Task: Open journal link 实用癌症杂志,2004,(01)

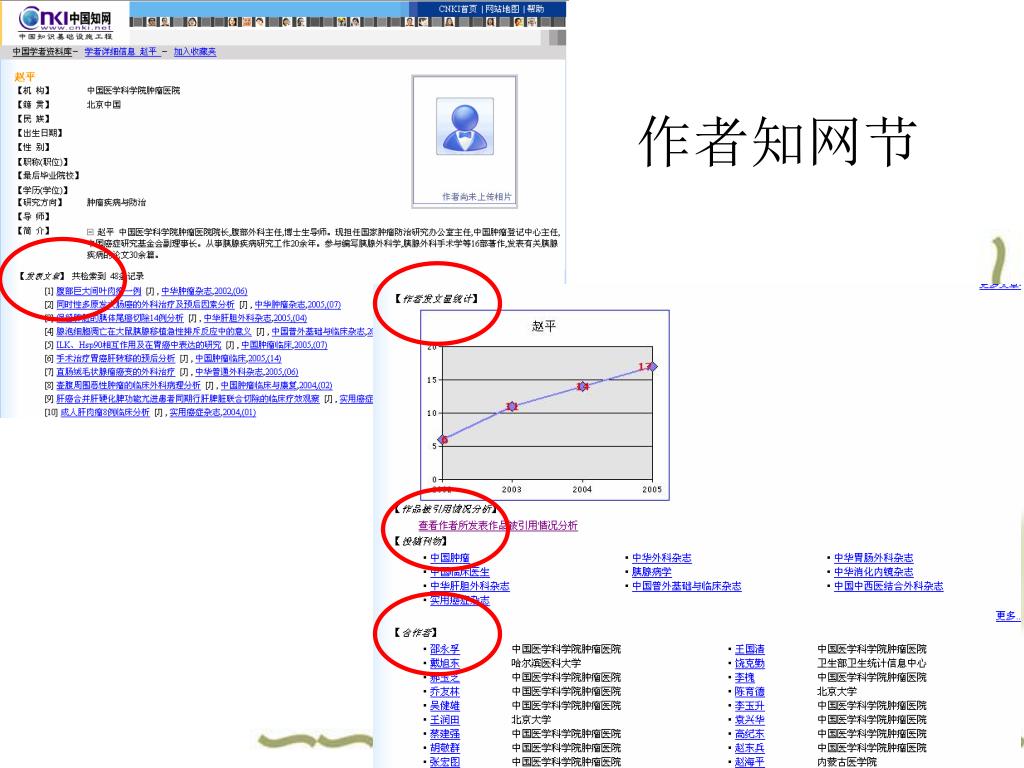Action: 212,412
